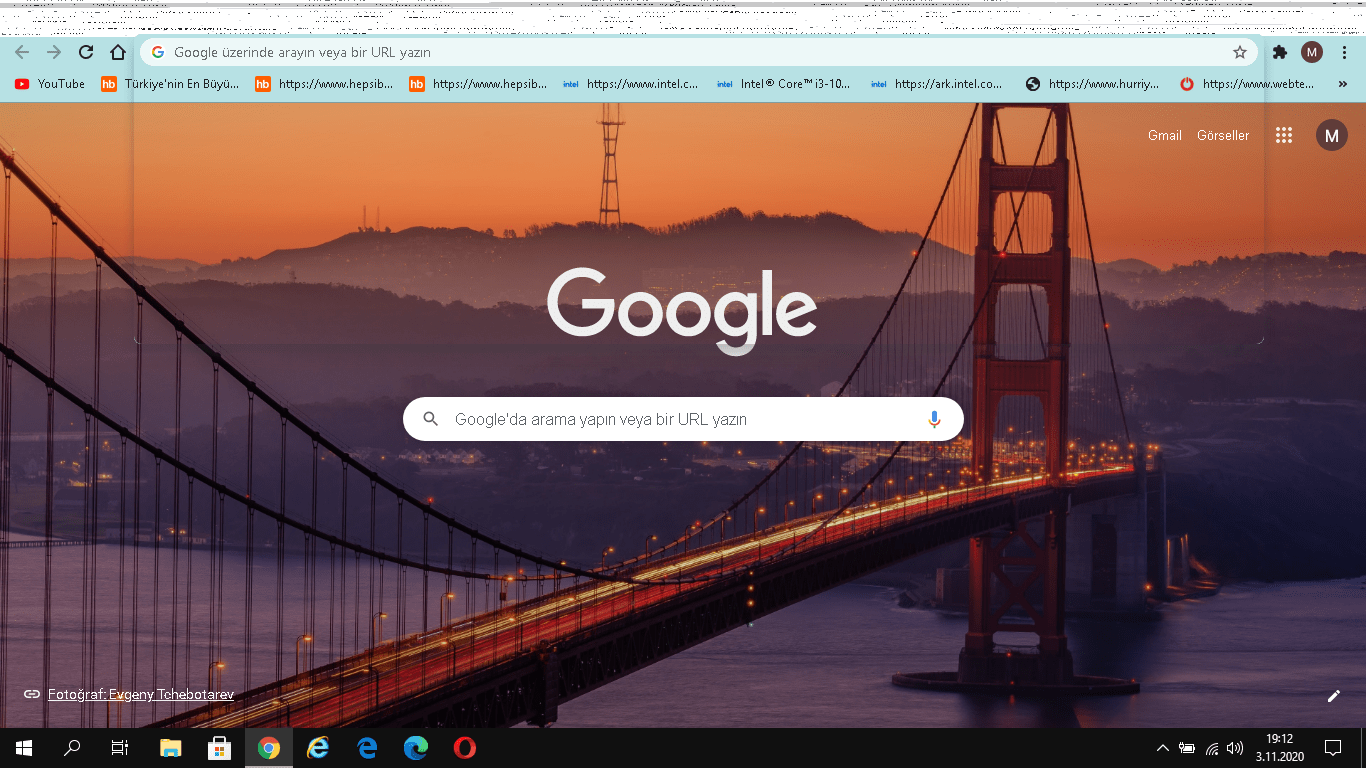Expand the bookmarks bar overflow chevron
This screenshot has height=768, width=1366.
click(1342, 84)
